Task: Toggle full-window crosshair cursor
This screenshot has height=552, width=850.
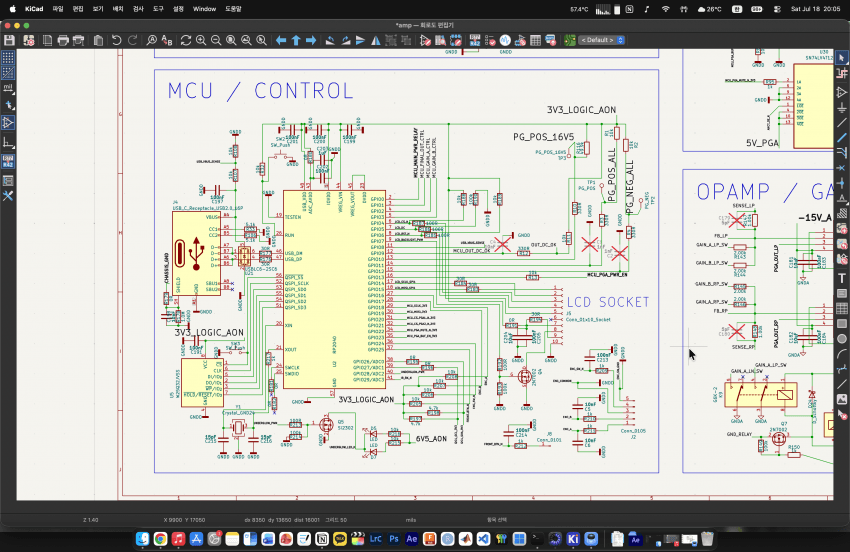Action: click(x=8, y=105)
